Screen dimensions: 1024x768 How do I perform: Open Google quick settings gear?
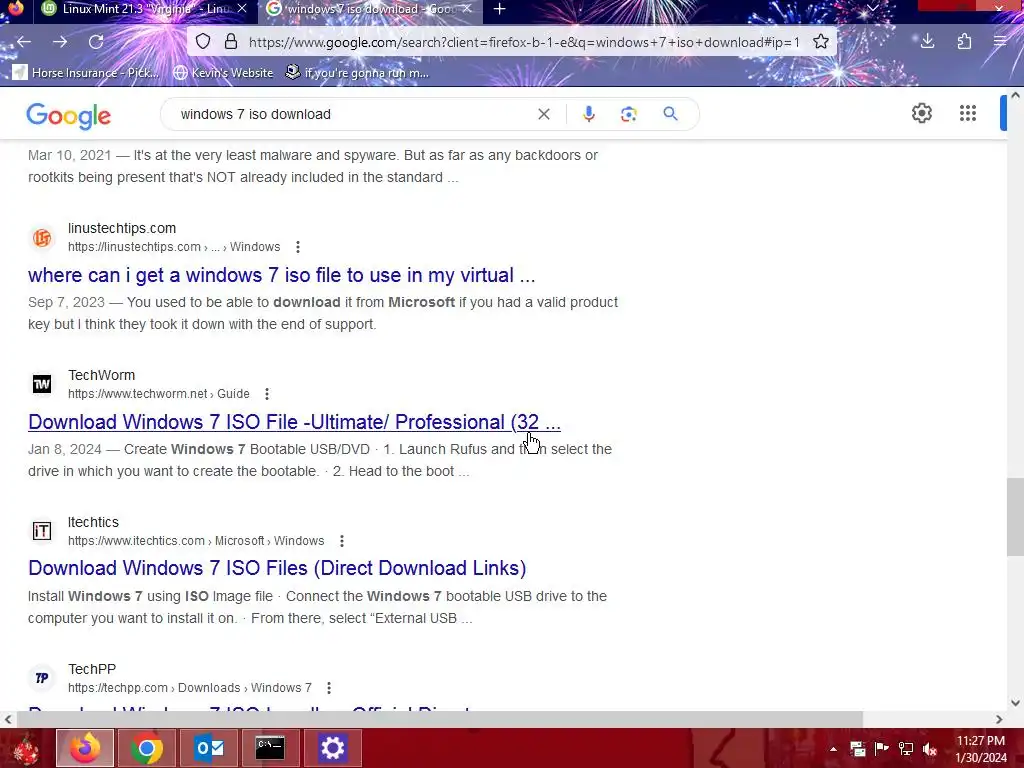click(921, 113)
